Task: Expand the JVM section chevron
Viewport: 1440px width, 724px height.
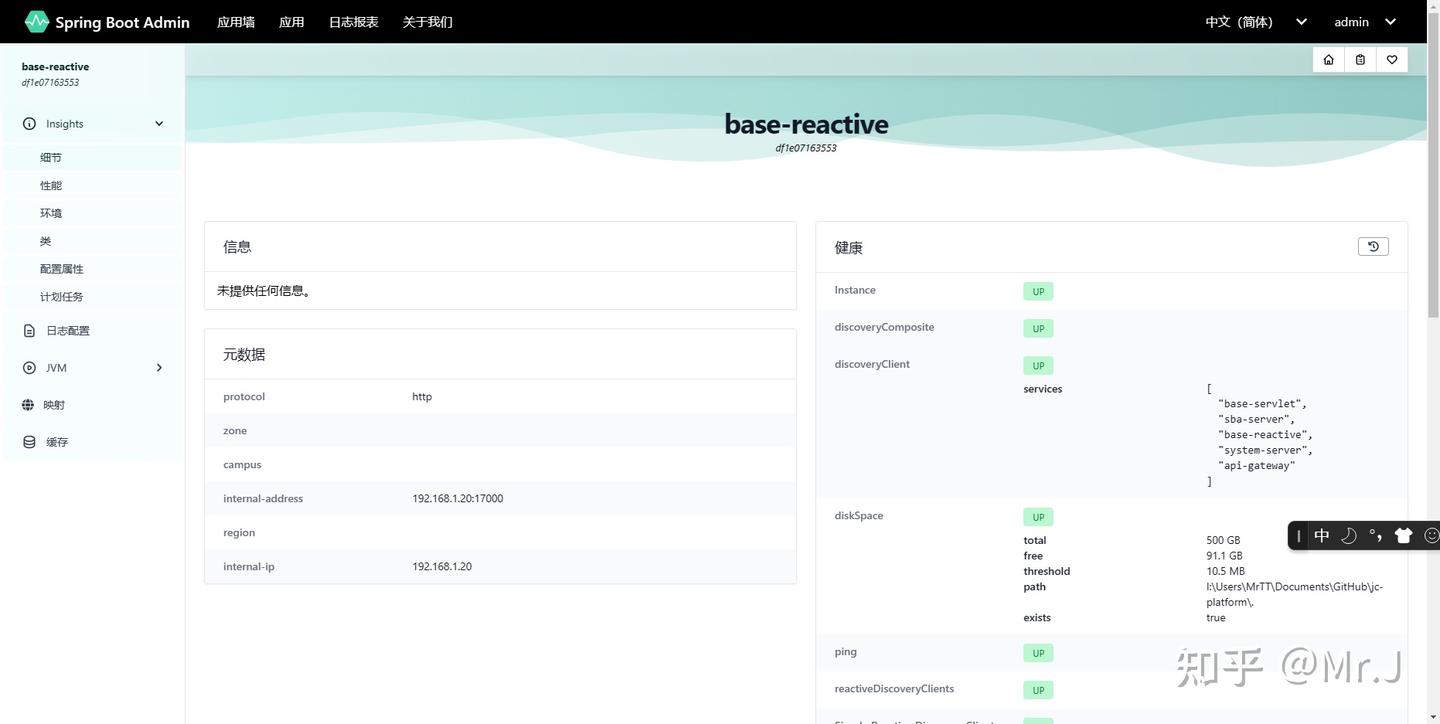Action: click(159, 368)
